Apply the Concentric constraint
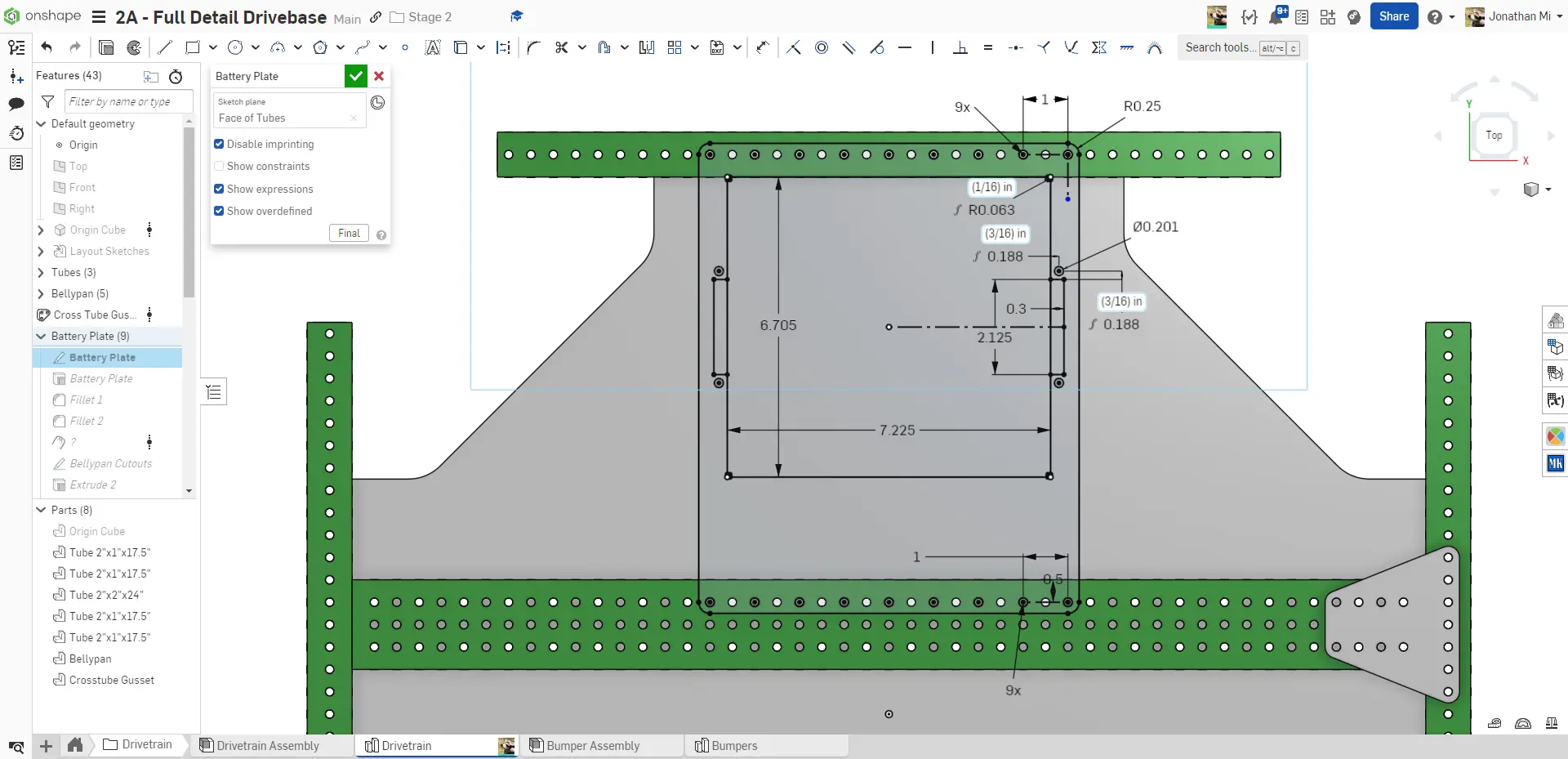Viewport: 1568px width, 759px height. 822,47
